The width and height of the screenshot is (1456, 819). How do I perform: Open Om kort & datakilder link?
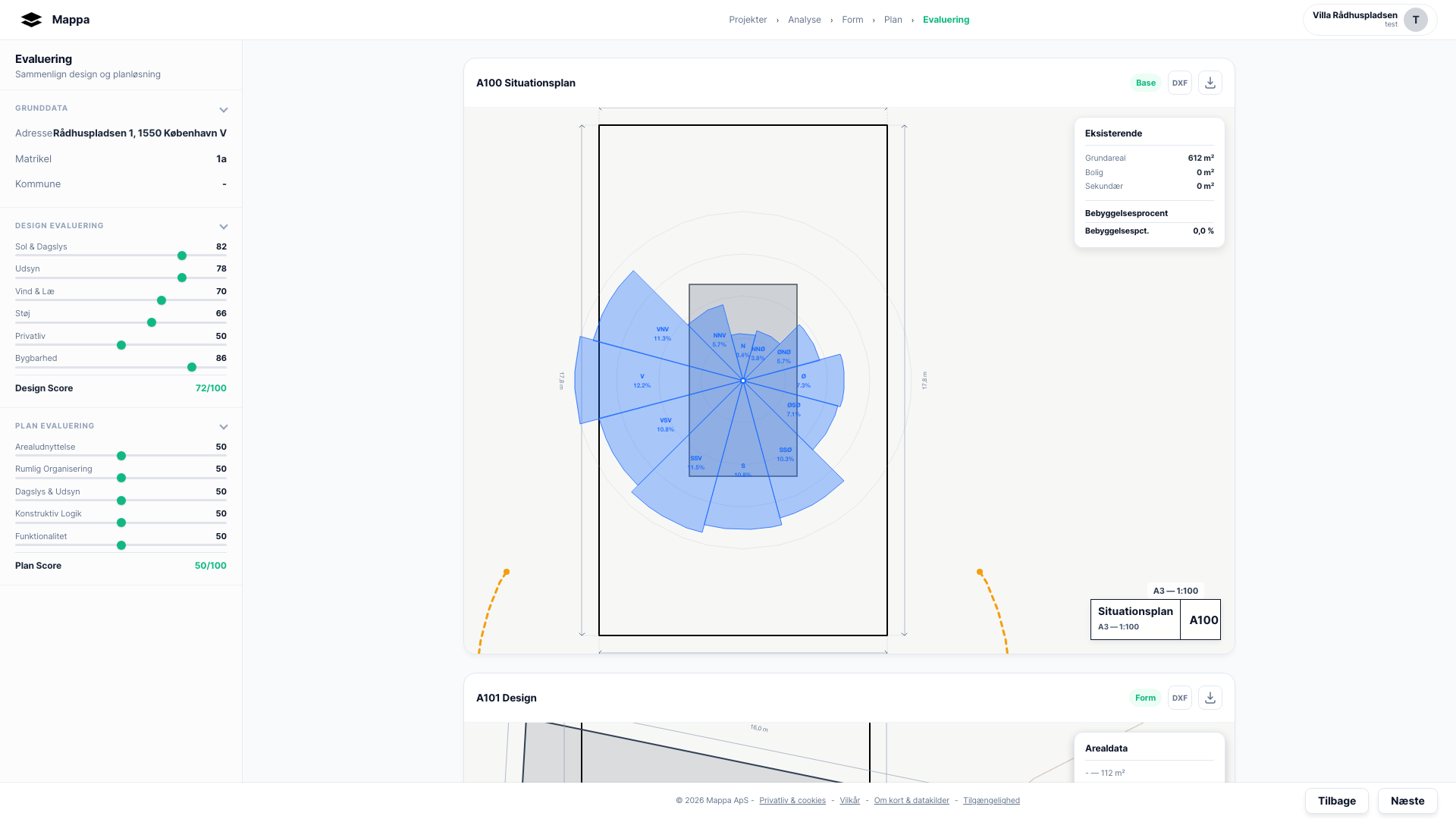[x=912, y=801]
